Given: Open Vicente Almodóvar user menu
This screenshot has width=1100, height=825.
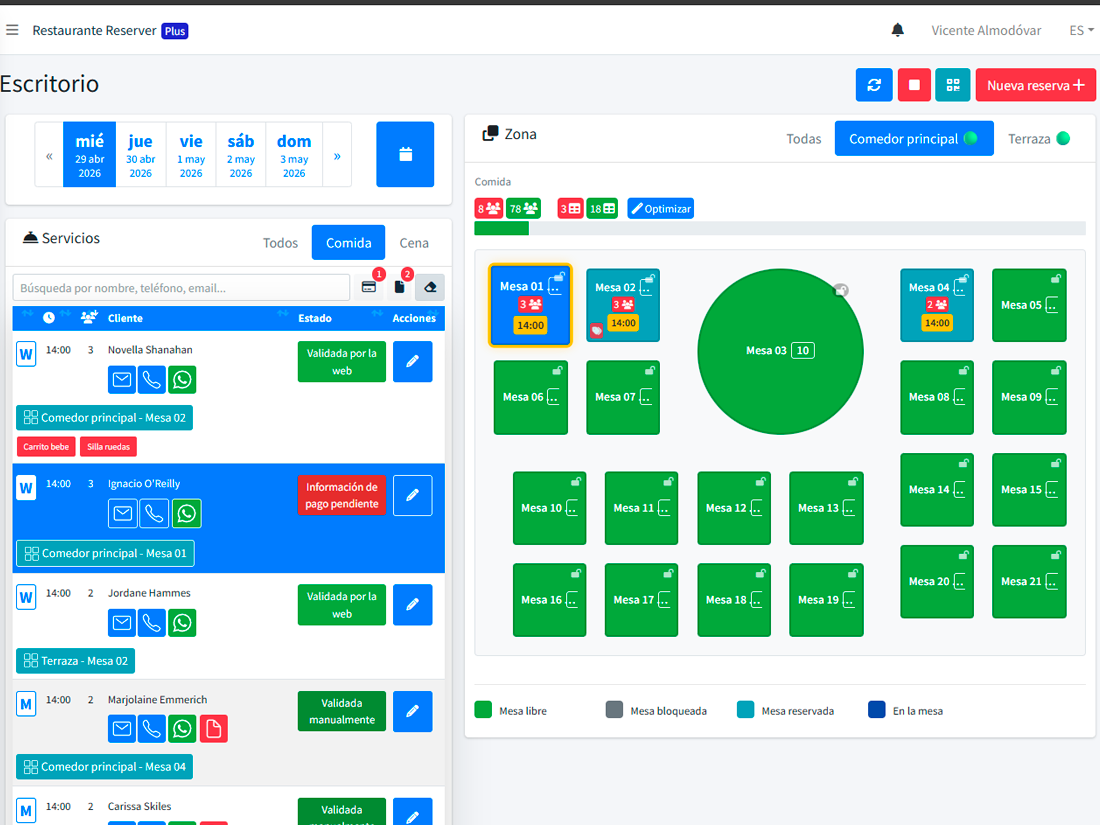Looking at the screenshot, I should point(986,30).
